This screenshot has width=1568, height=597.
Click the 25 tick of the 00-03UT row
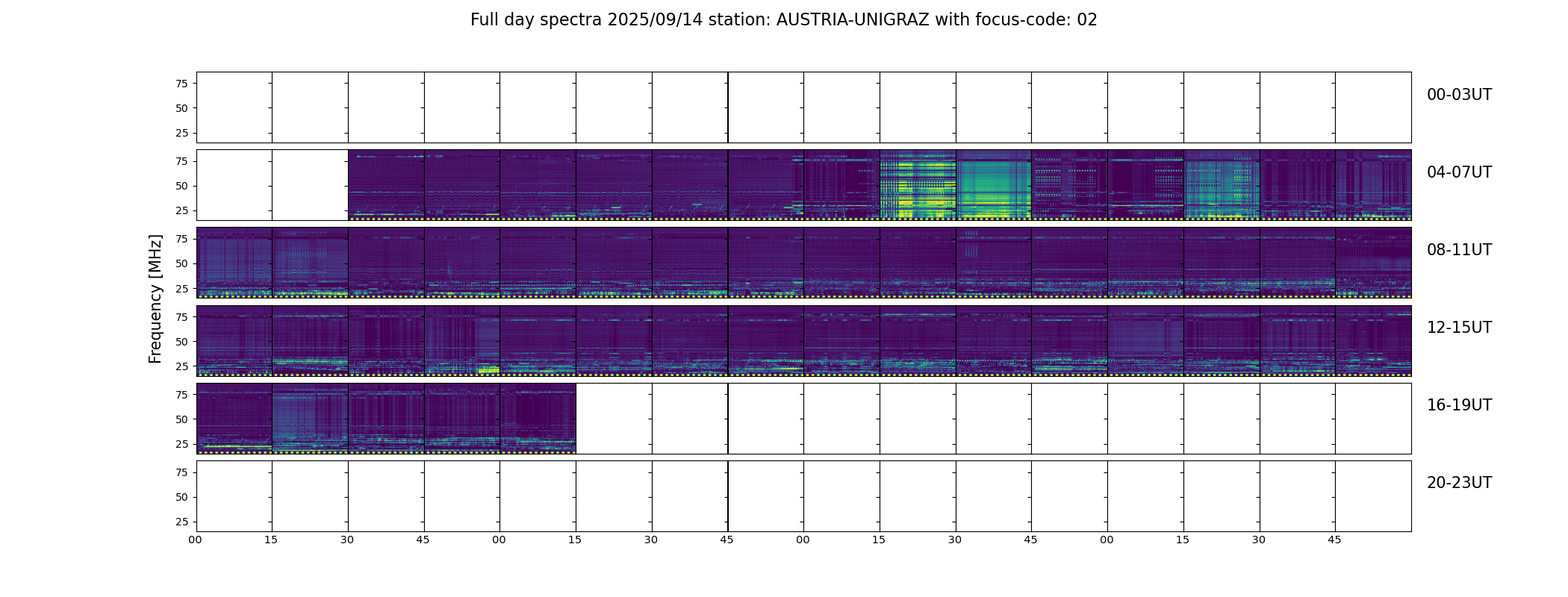(181, 133)
